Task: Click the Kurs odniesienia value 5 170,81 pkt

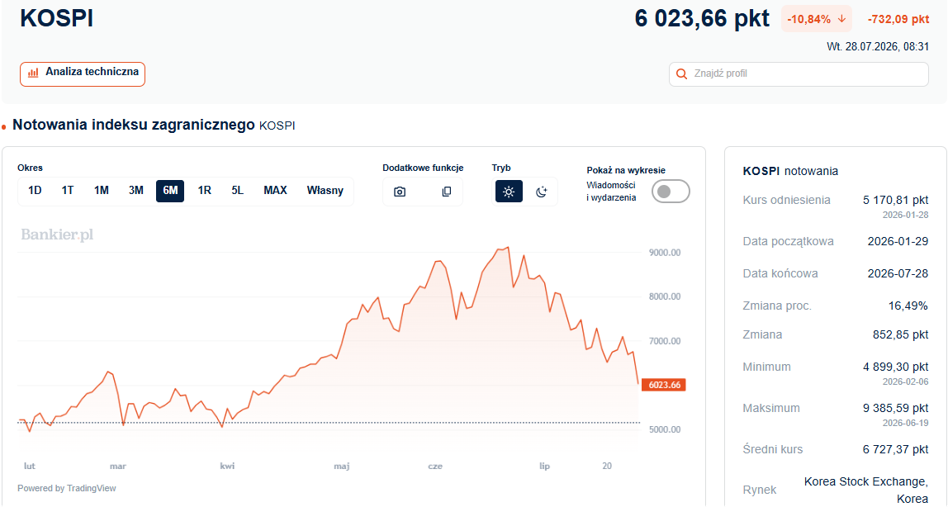Action: [895, 200]
